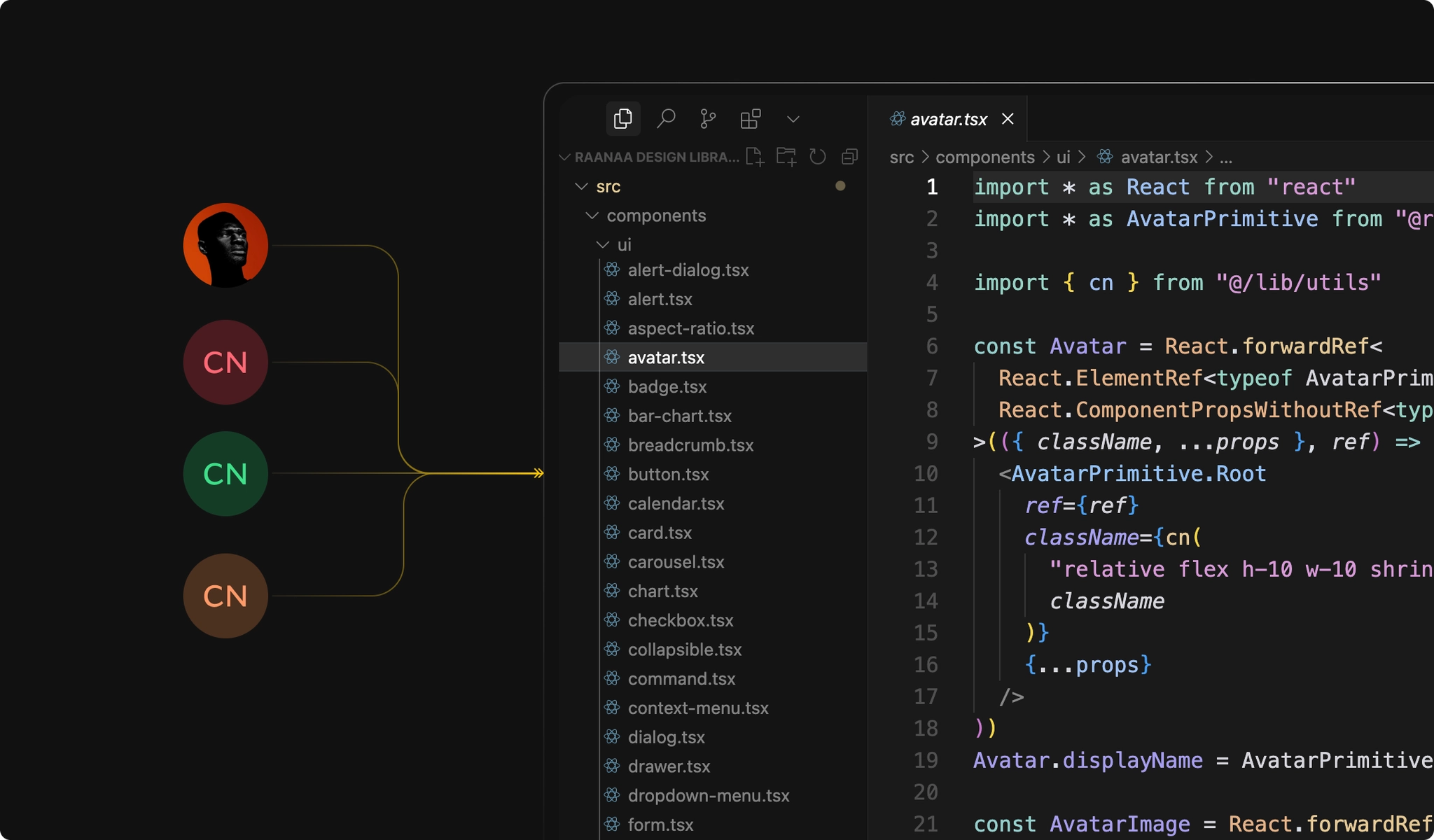Open button.tsx file
Viewport: 1434px width, 840px height.
(x=668, y=475)
